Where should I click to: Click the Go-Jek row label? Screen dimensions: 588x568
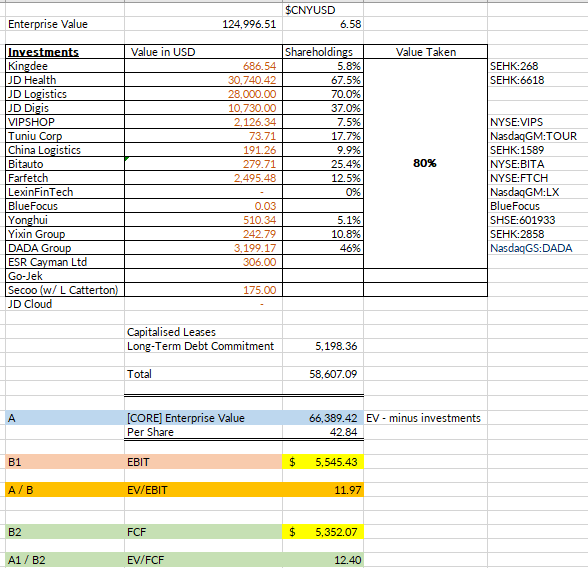click(x=65, y=276)
